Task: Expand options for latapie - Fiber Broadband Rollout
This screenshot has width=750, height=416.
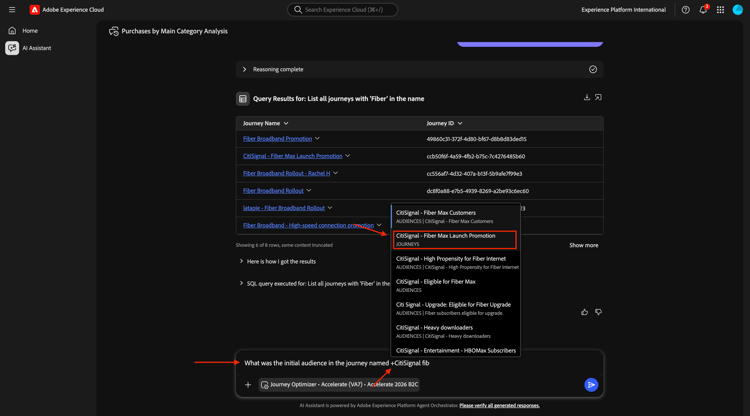Action: (330, 208)
